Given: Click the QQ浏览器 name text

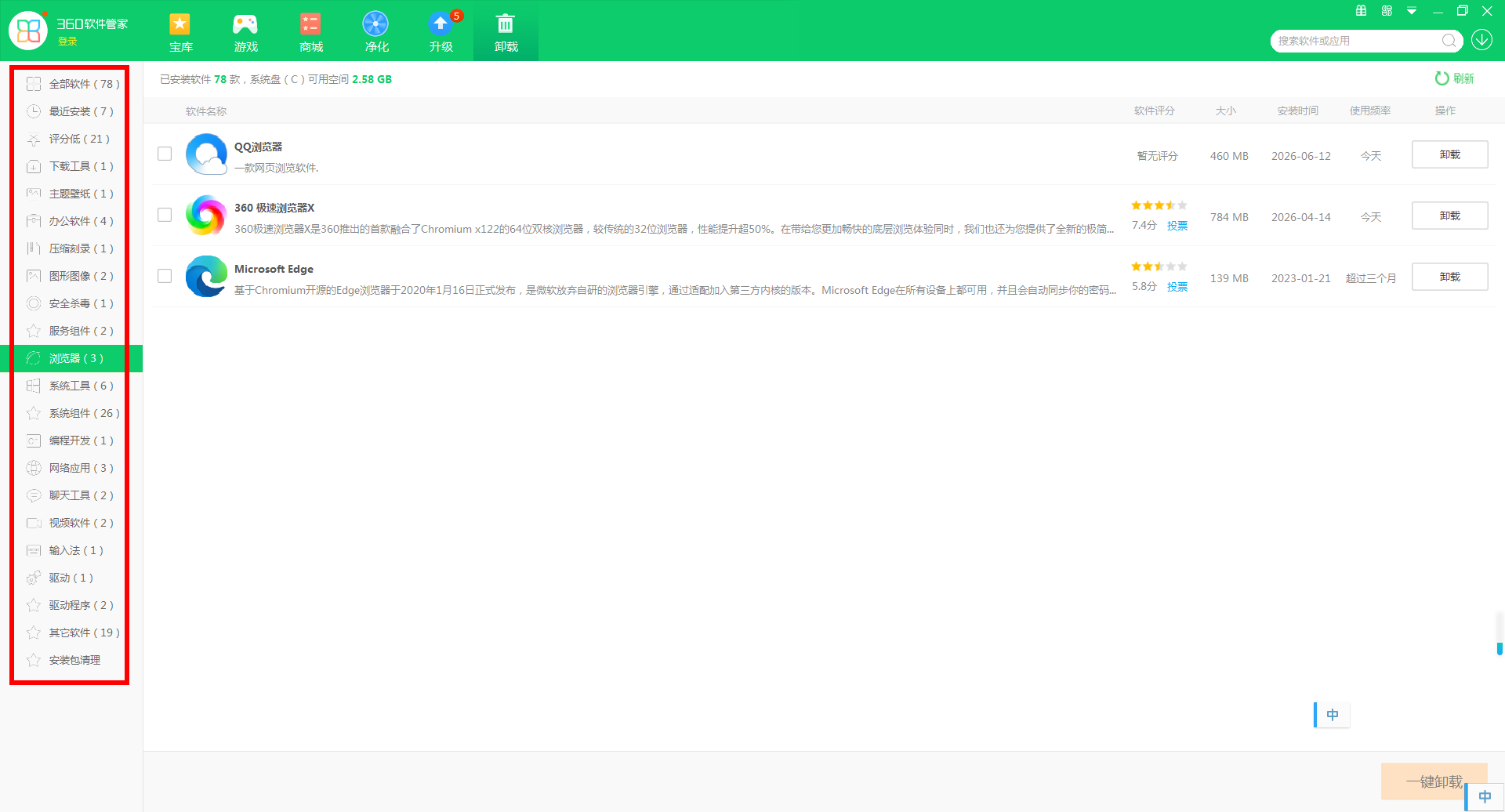Looking at the screenshot, I should (x=258, y=147).
